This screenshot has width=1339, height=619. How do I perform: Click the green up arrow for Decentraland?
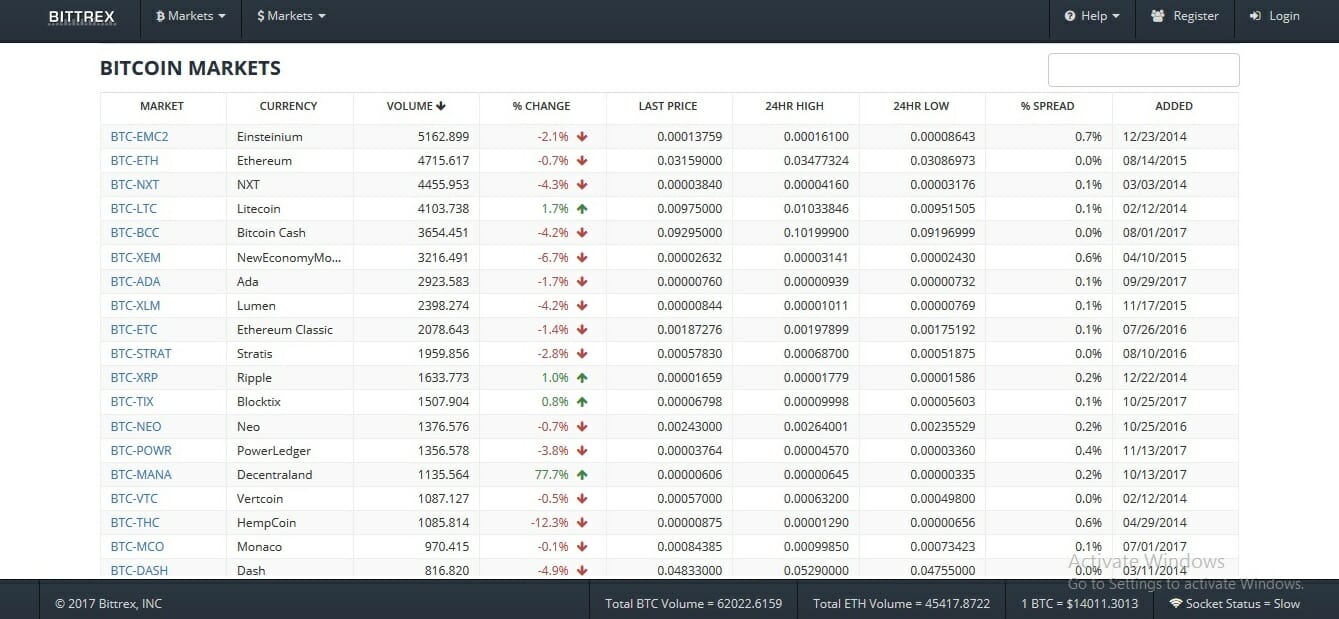click(582, 475)
